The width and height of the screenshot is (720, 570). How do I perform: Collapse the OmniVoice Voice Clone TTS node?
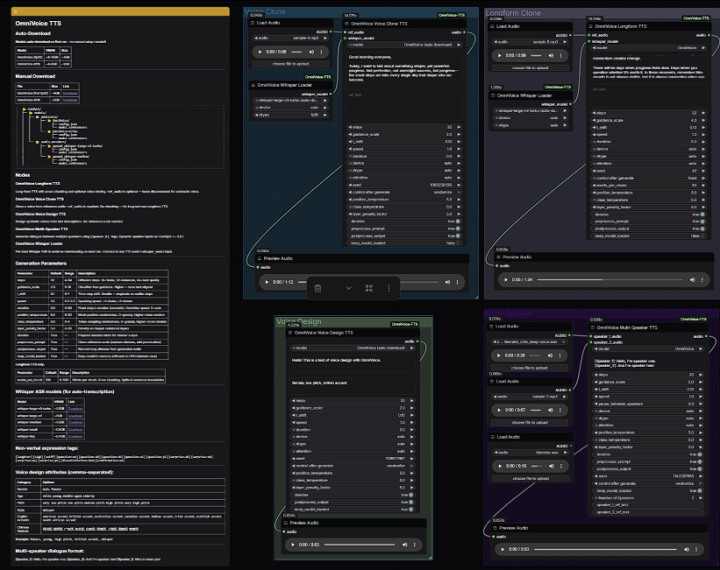pos(347,23)
